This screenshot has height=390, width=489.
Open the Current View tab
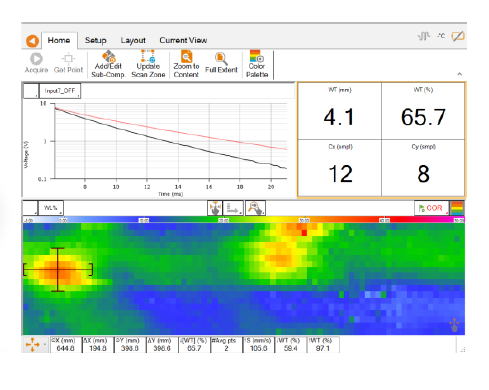click(x=183, y=40)
